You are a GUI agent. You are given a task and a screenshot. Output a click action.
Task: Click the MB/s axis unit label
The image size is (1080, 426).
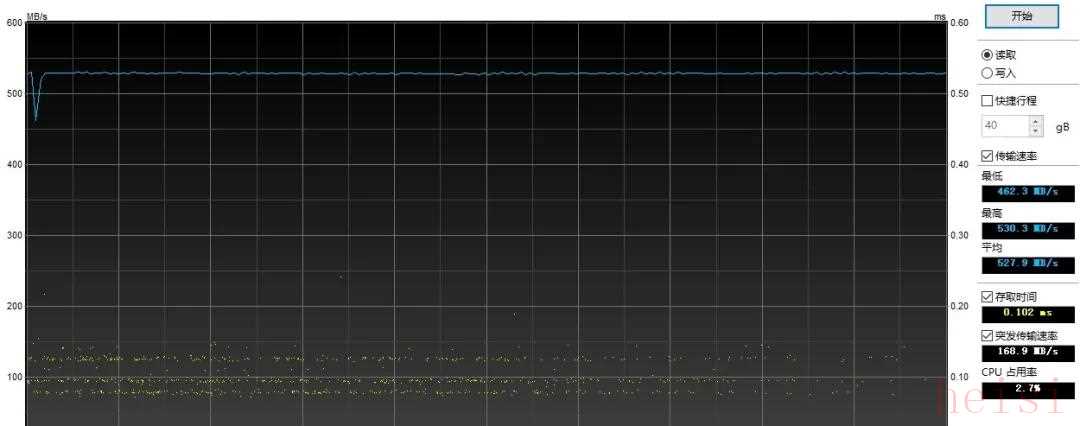point(37,17)
